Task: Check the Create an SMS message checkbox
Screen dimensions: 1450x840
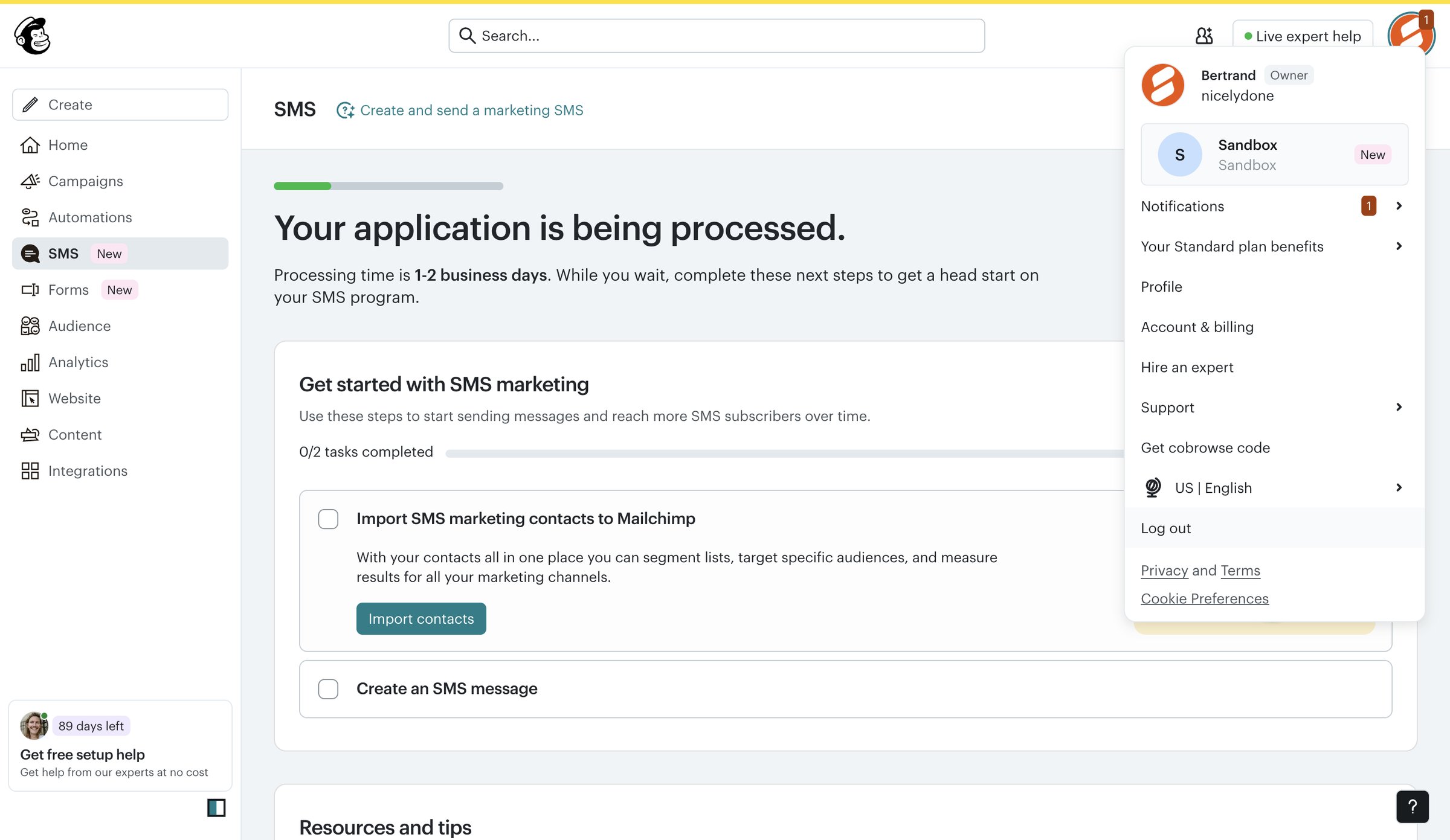Action: (328, 689)
